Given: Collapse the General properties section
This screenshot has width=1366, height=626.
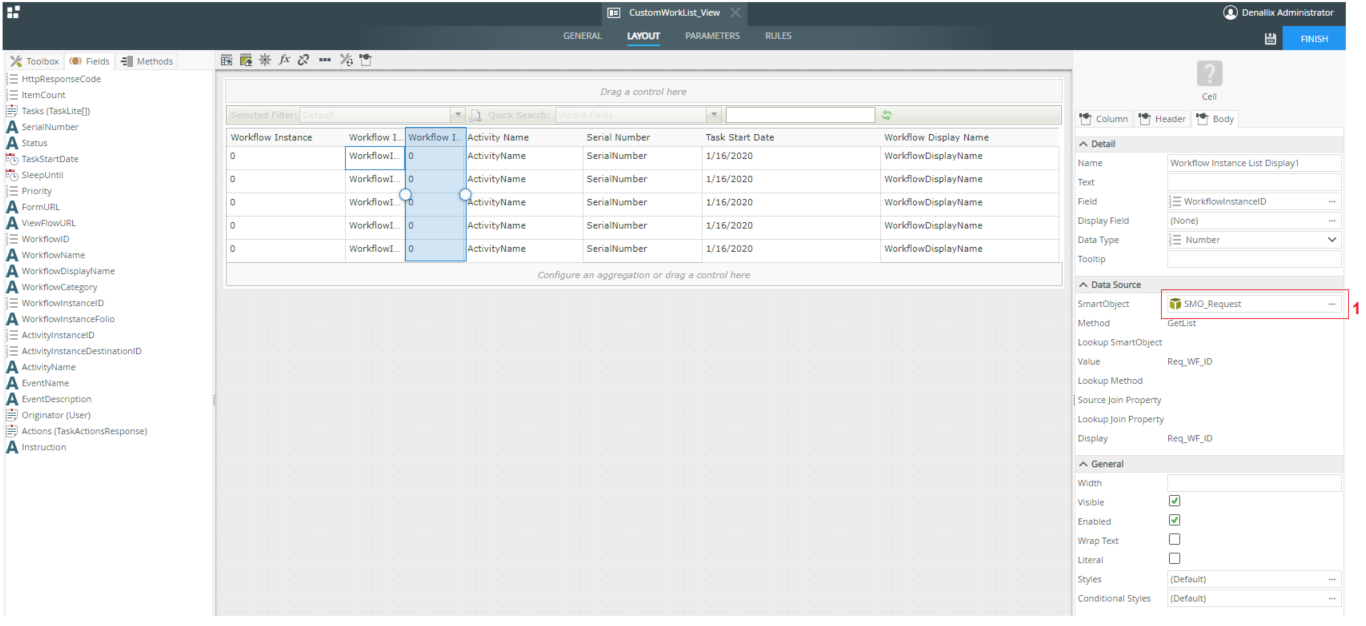Looking at the screenshot, I should 1084,464.
